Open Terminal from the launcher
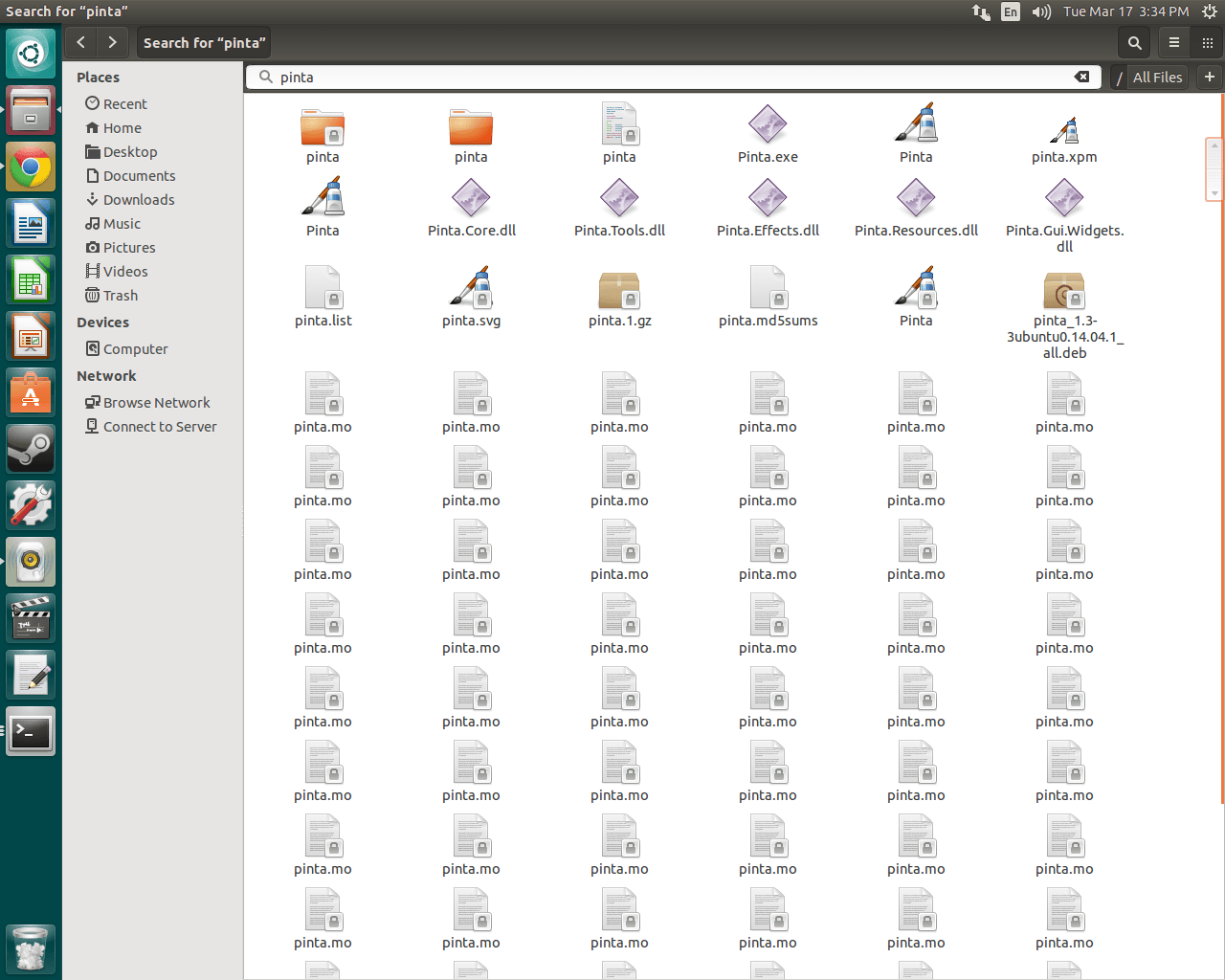 [31, 731]
